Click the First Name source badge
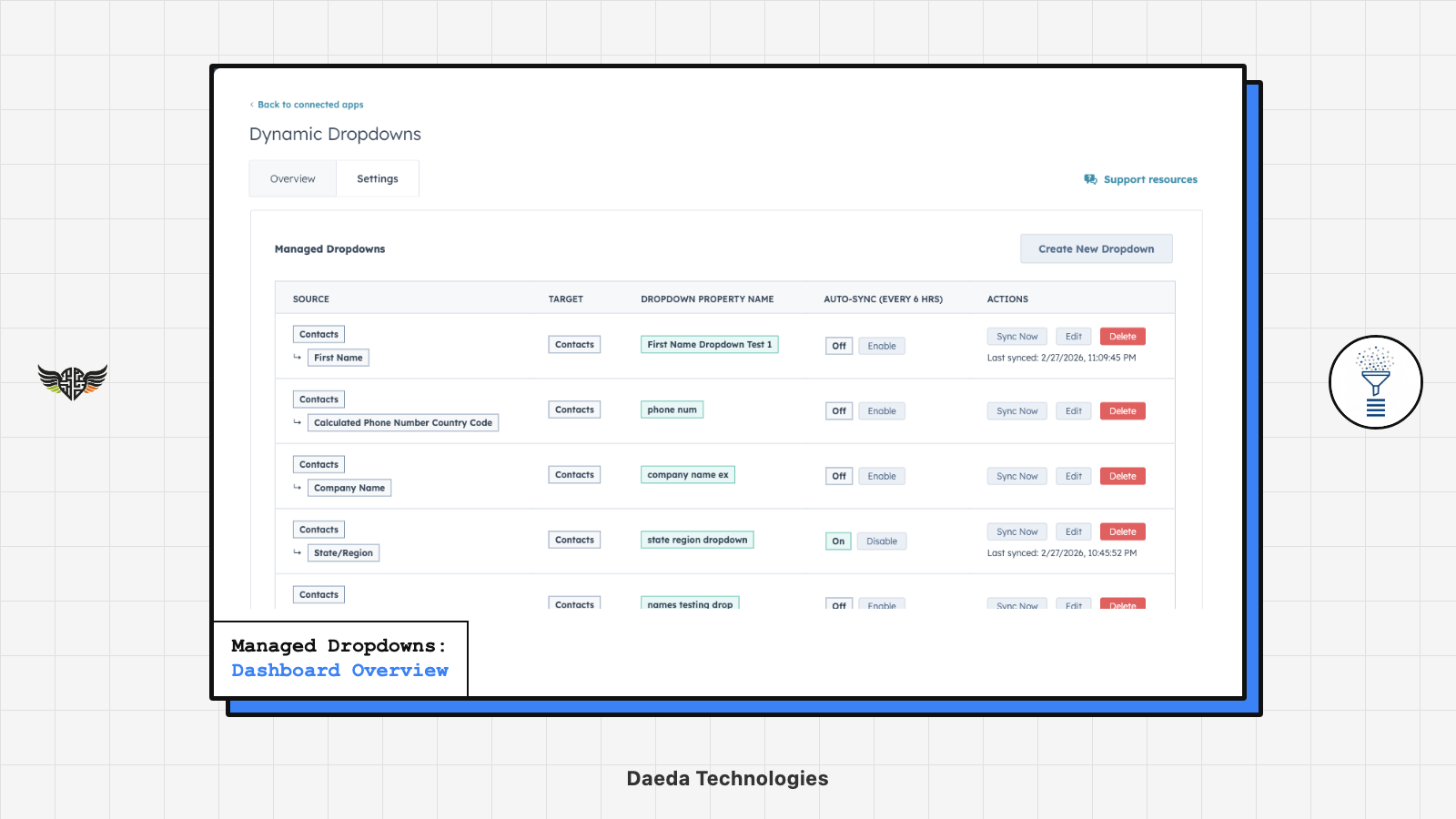Screen dimensions: 1456x819 [x=337, y=357]
